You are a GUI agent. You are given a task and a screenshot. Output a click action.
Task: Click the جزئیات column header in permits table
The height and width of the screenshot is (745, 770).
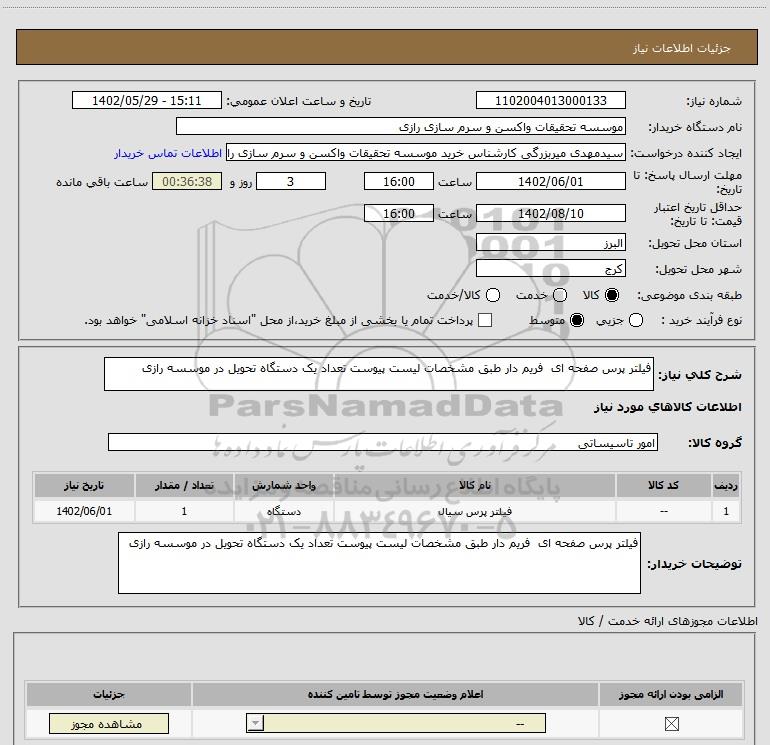109,694
